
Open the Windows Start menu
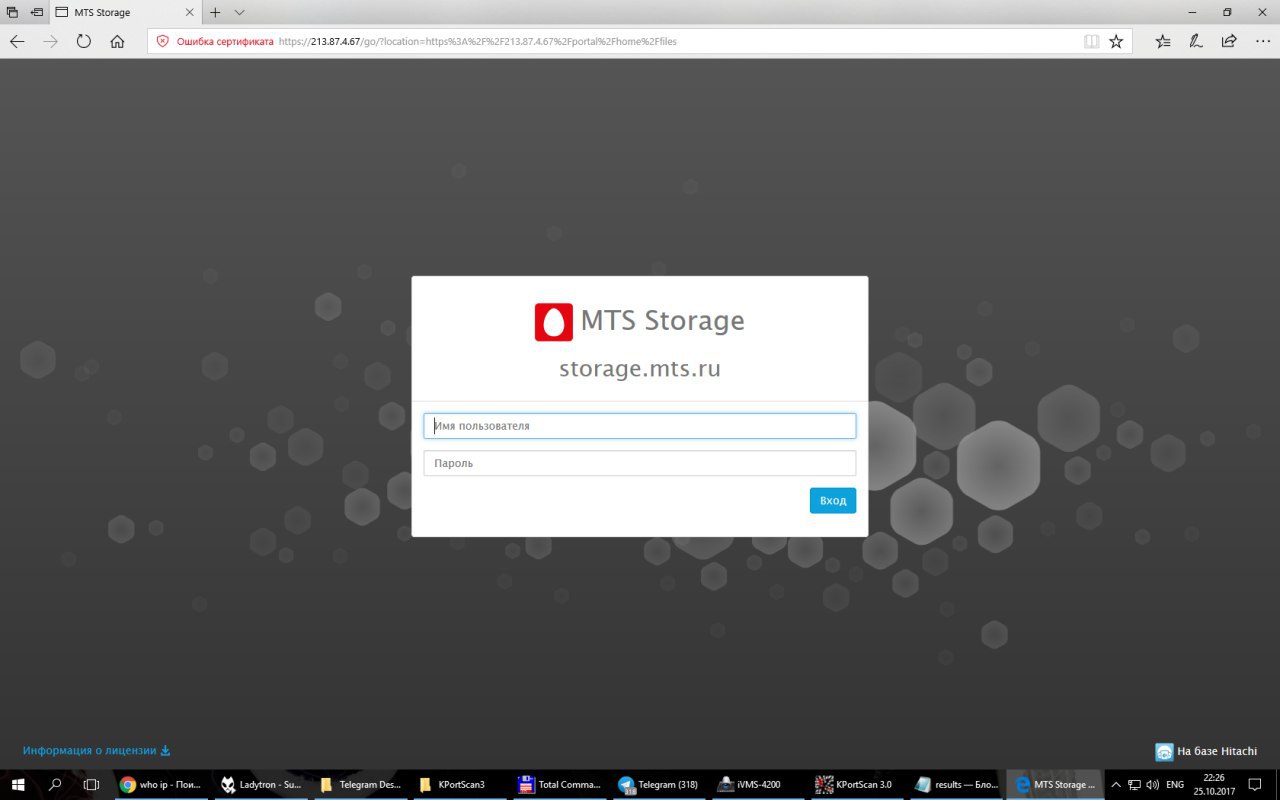click(18, 785)
